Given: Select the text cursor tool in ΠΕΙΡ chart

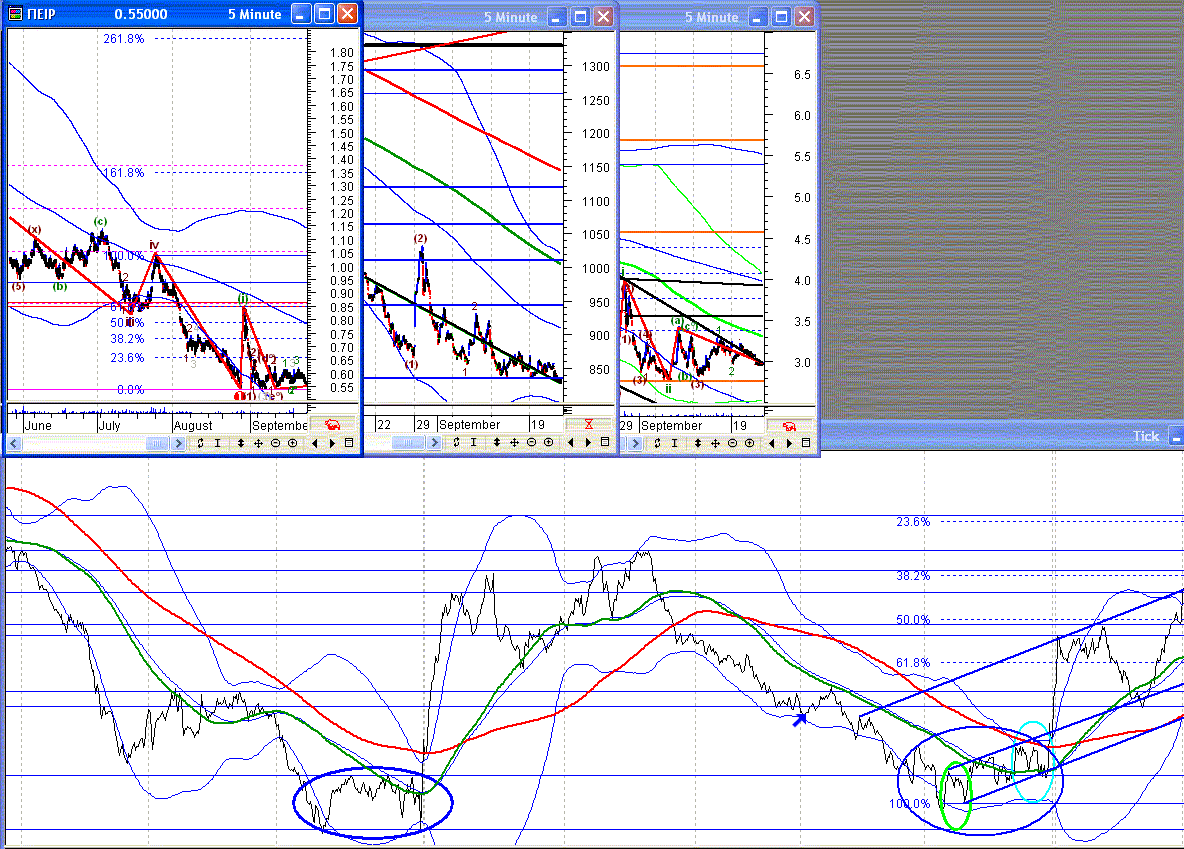Looking at the screenshot, I should pyautogui.click(x=217, y=443).
